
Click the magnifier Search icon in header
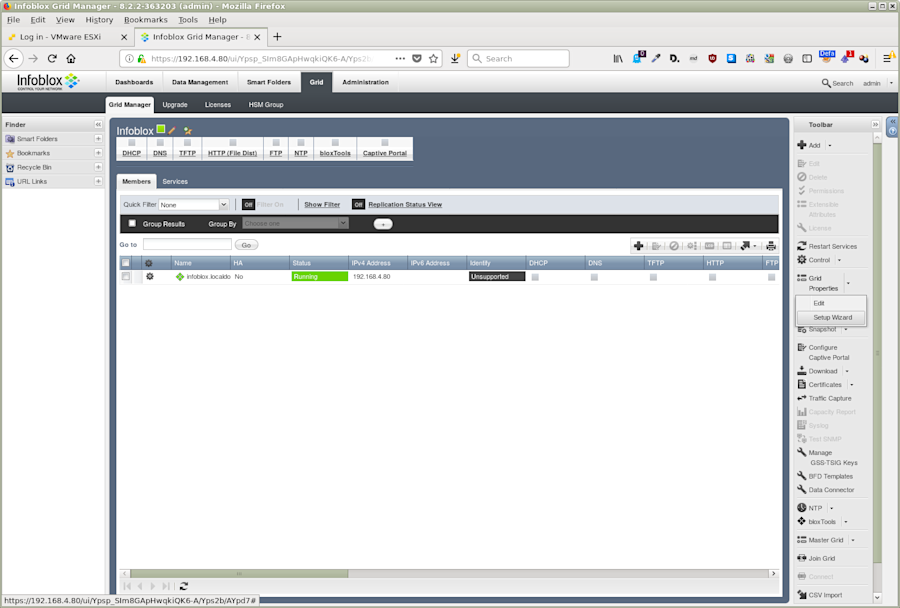tap(826, 83)
